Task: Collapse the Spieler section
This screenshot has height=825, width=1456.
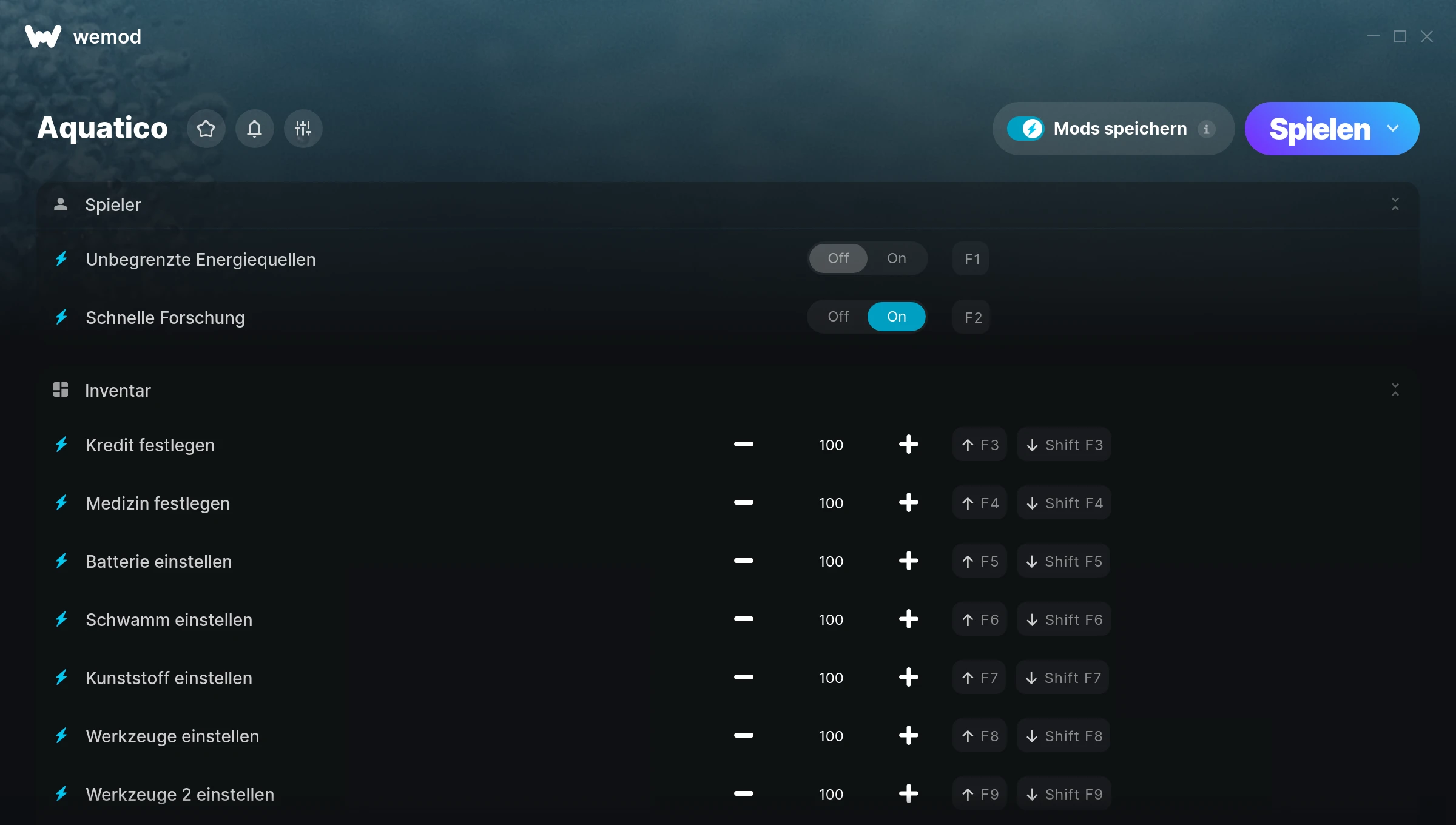Action: coord(1395,204)
